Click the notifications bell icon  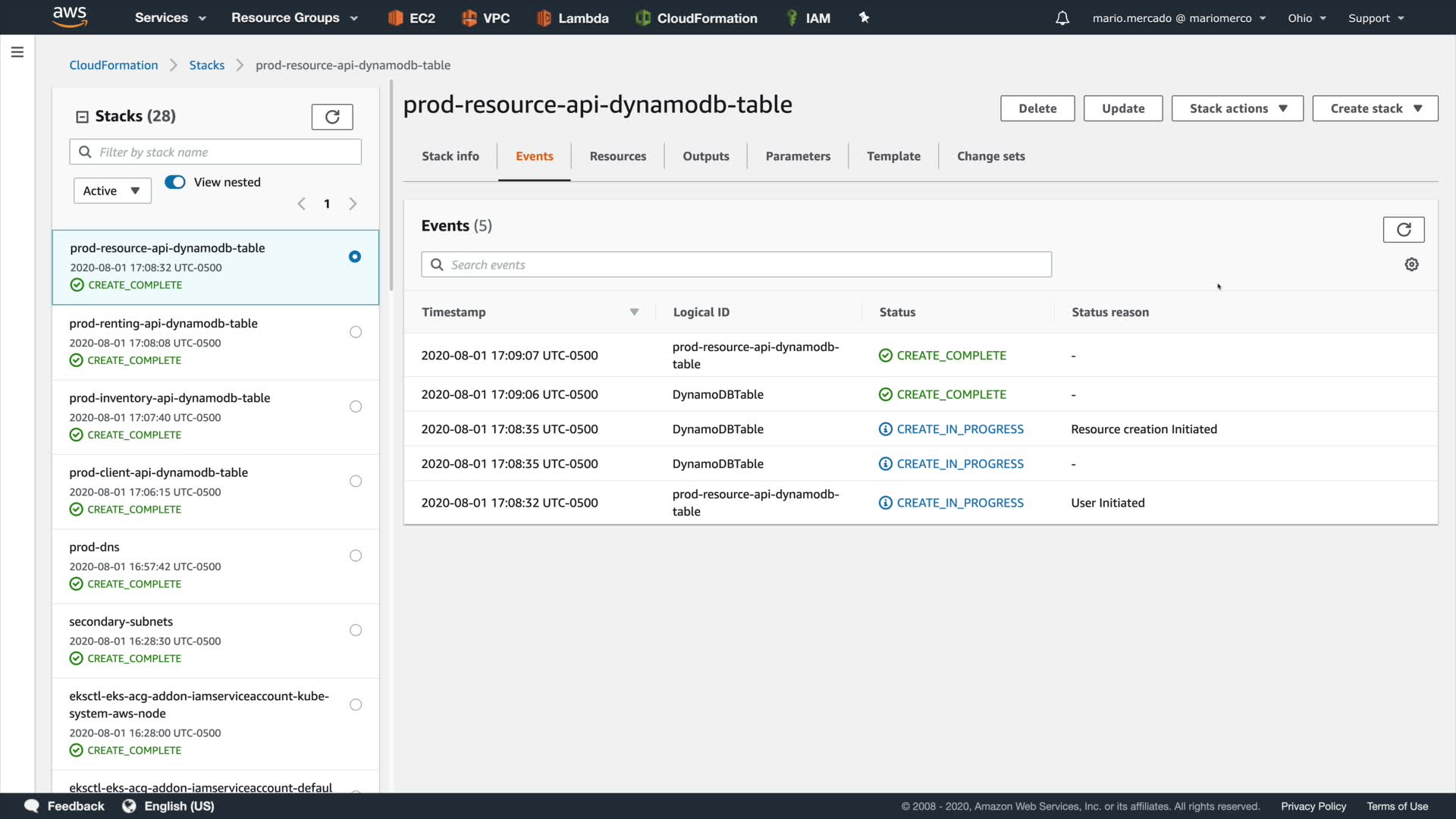pyautogui.click(x=1062, y=18)
